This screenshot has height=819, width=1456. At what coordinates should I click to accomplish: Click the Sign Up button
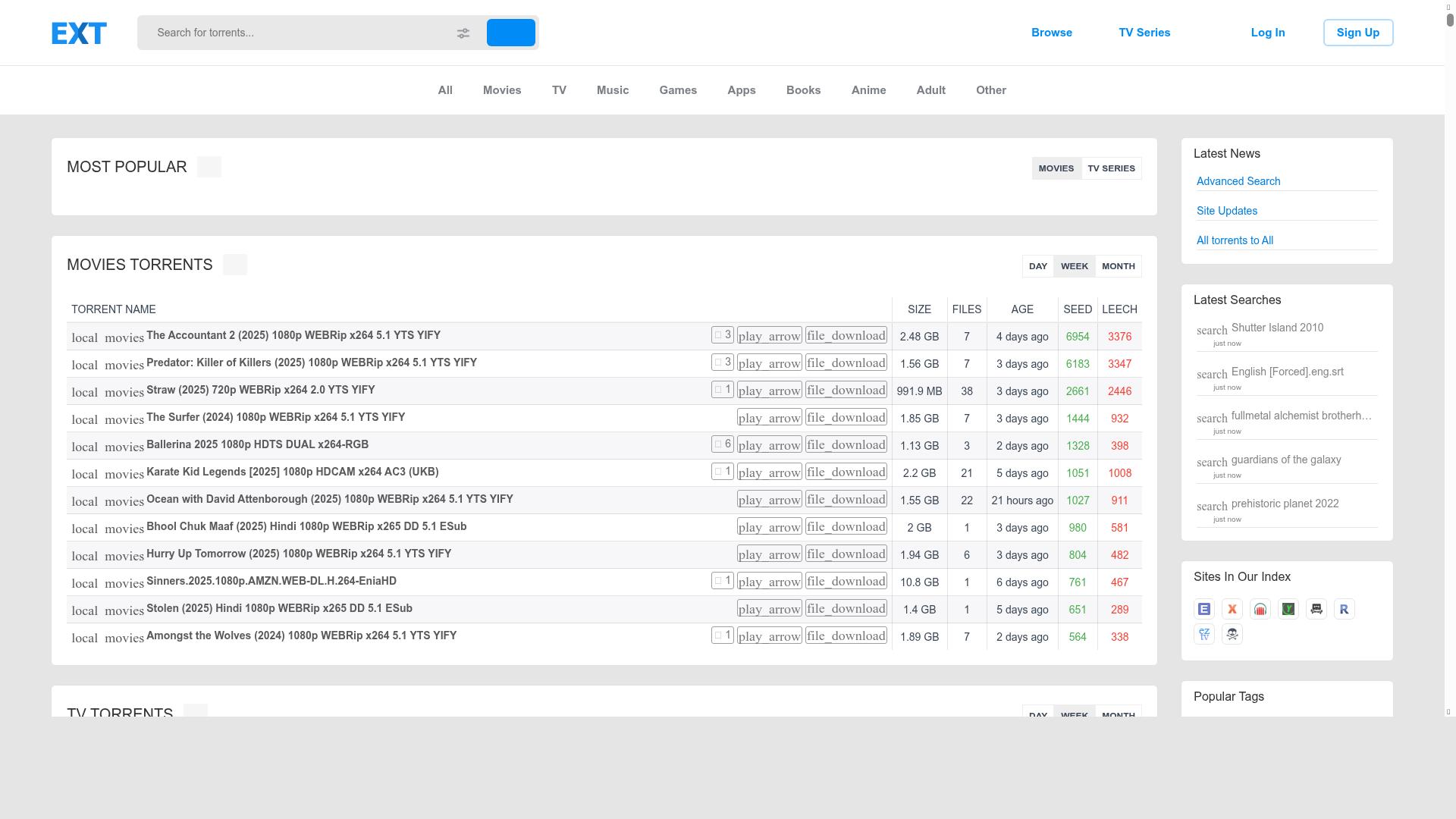(1357, 33)
